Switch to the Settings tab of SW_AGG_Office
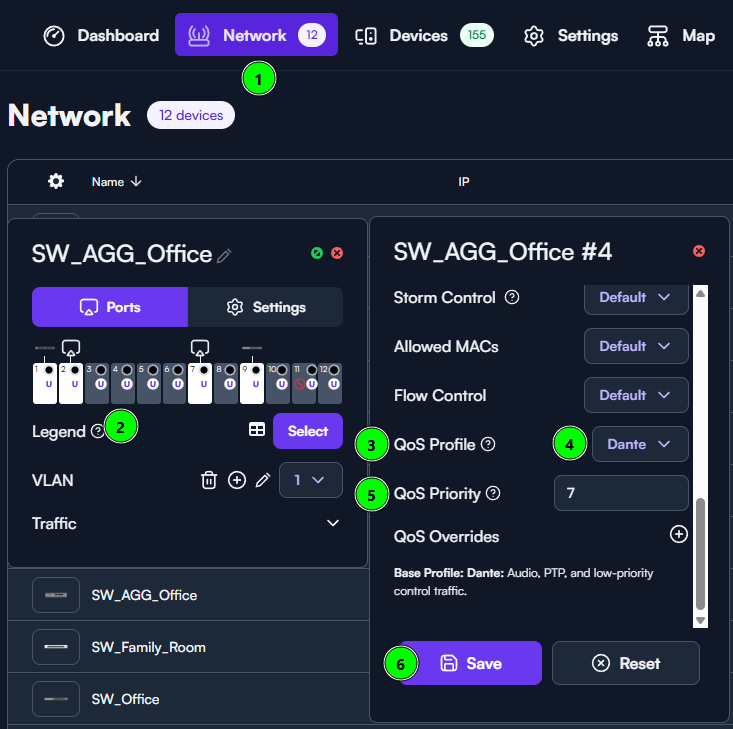The height and width of the screenshot is (729, 733). tap(265, 307)
